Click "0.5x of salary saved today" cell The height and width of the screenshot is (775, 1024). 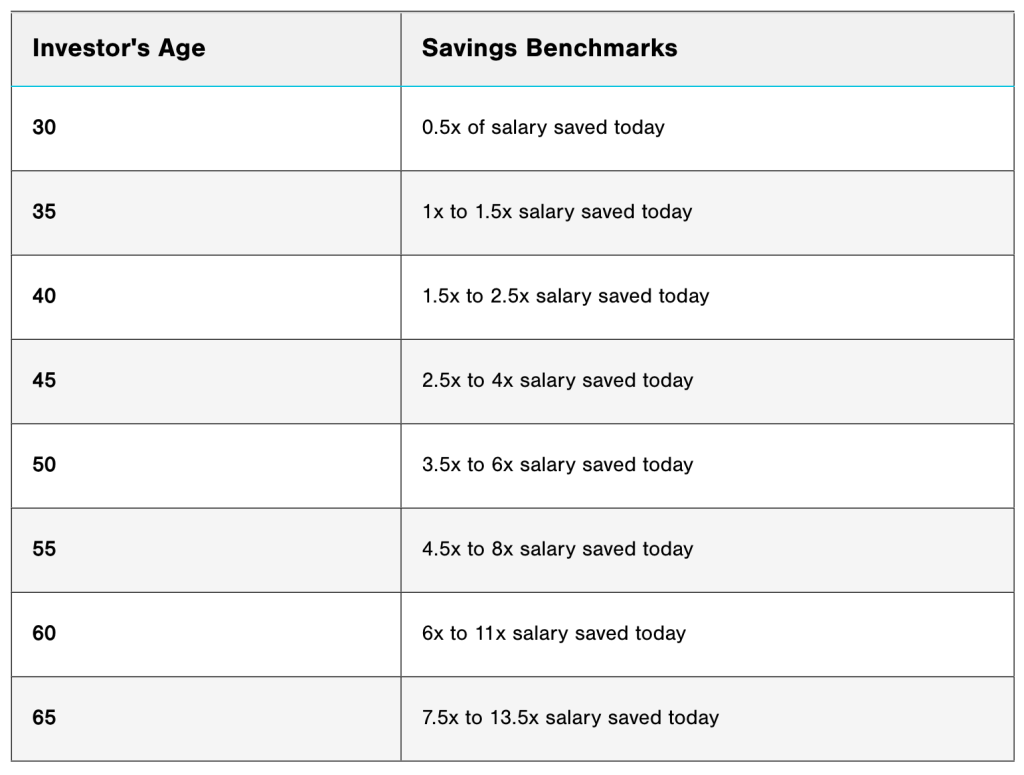click(x=543, y=128)
